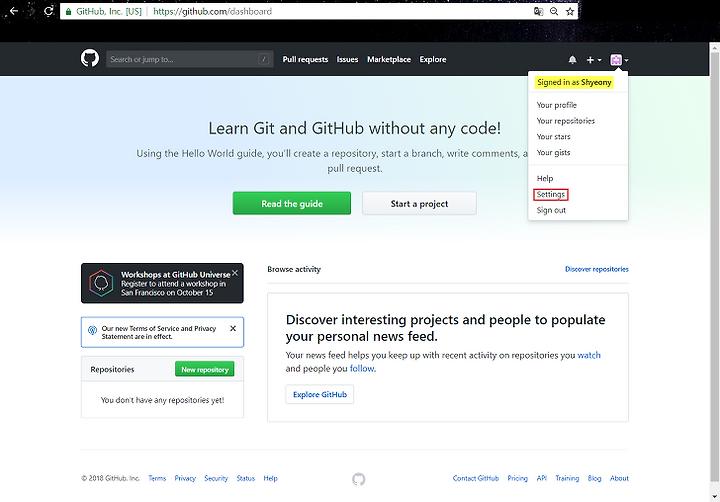The height and width of the screenshot is (502, 720).
Task: Open the About footer link
Action: [619, 478]
